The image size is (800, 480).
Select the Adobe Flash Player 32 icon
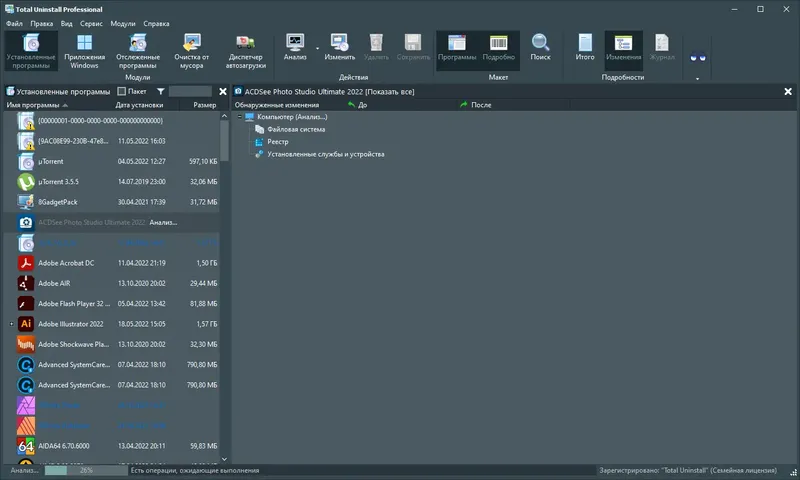(26, 304)
